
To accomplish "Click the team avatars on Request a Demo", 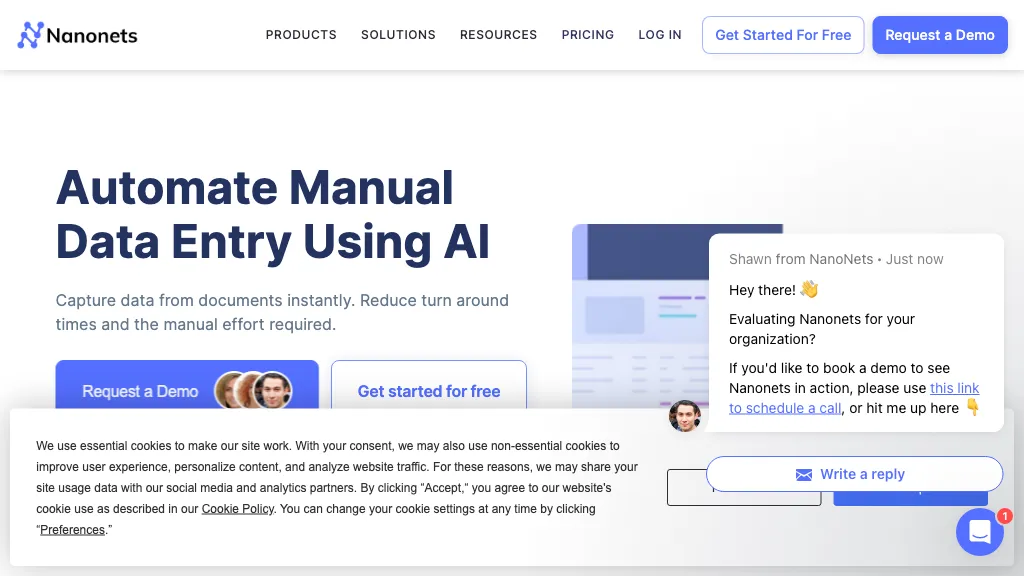I will tap(253, 391).
